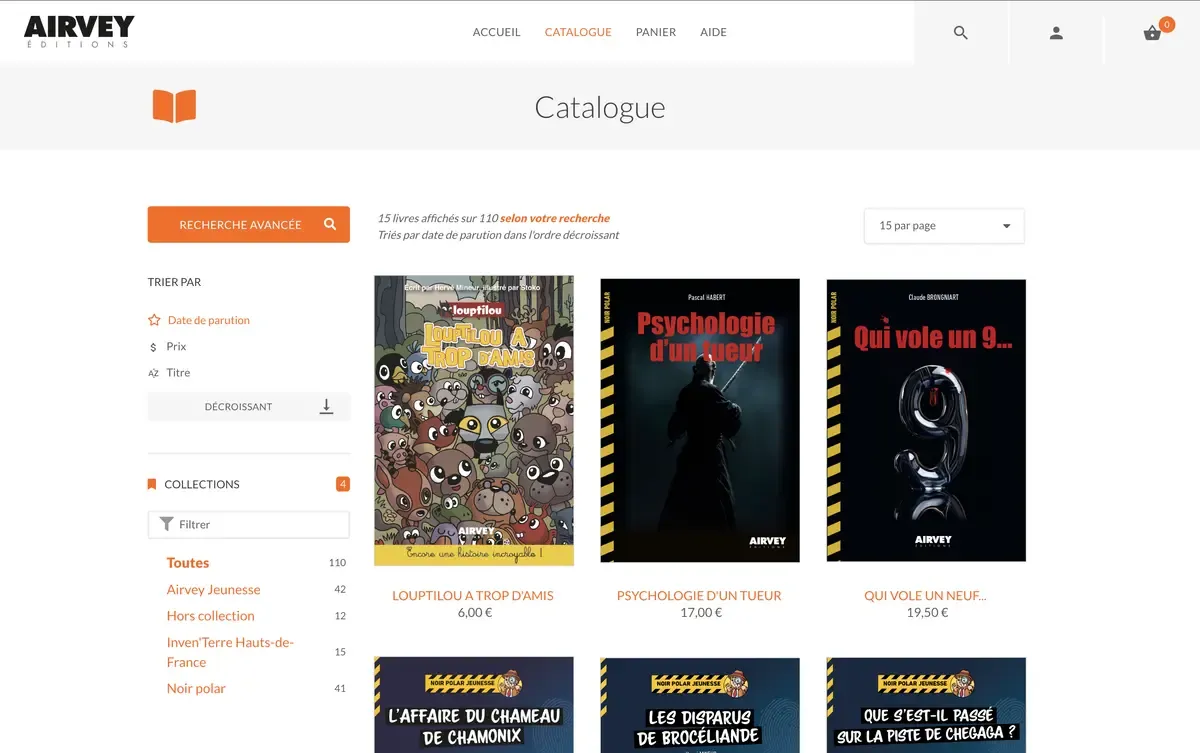This screenshot has height=753, width=1200.
Task: Click the orange open-book icon in the banner
Action: [174, 104]
